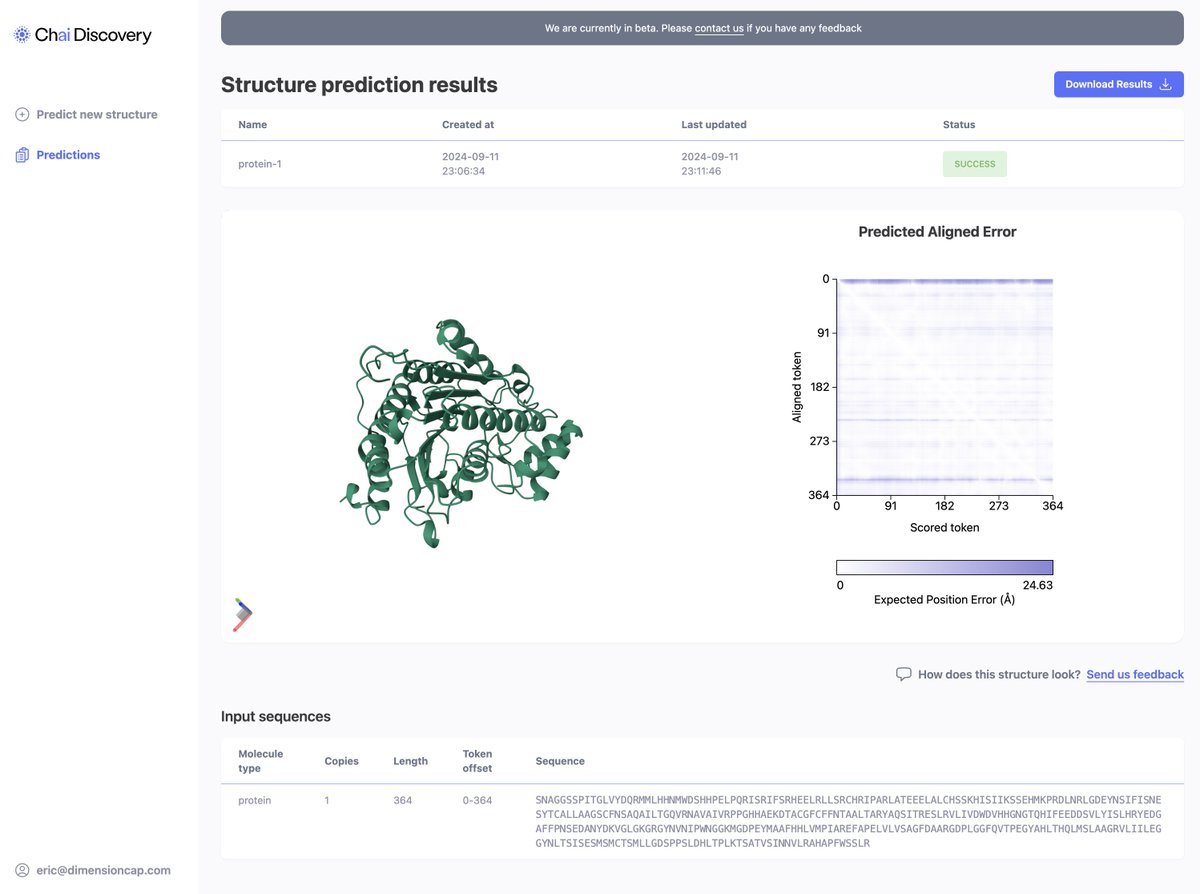Screen dimensions: 1200x894
Task: Click the Status column header
Action: pos(959,125)
